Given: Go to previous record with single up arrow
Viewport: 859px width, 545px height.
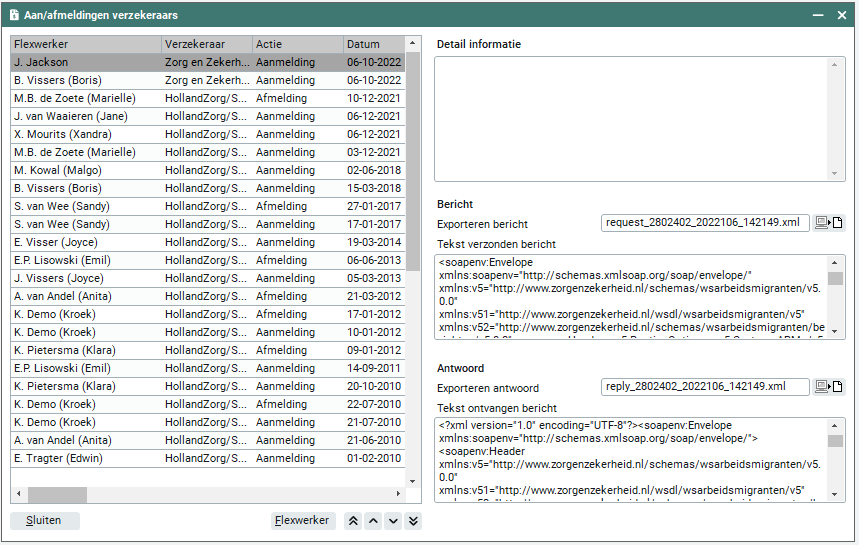Looking at the screenshot, I should (x=373, y=521).
